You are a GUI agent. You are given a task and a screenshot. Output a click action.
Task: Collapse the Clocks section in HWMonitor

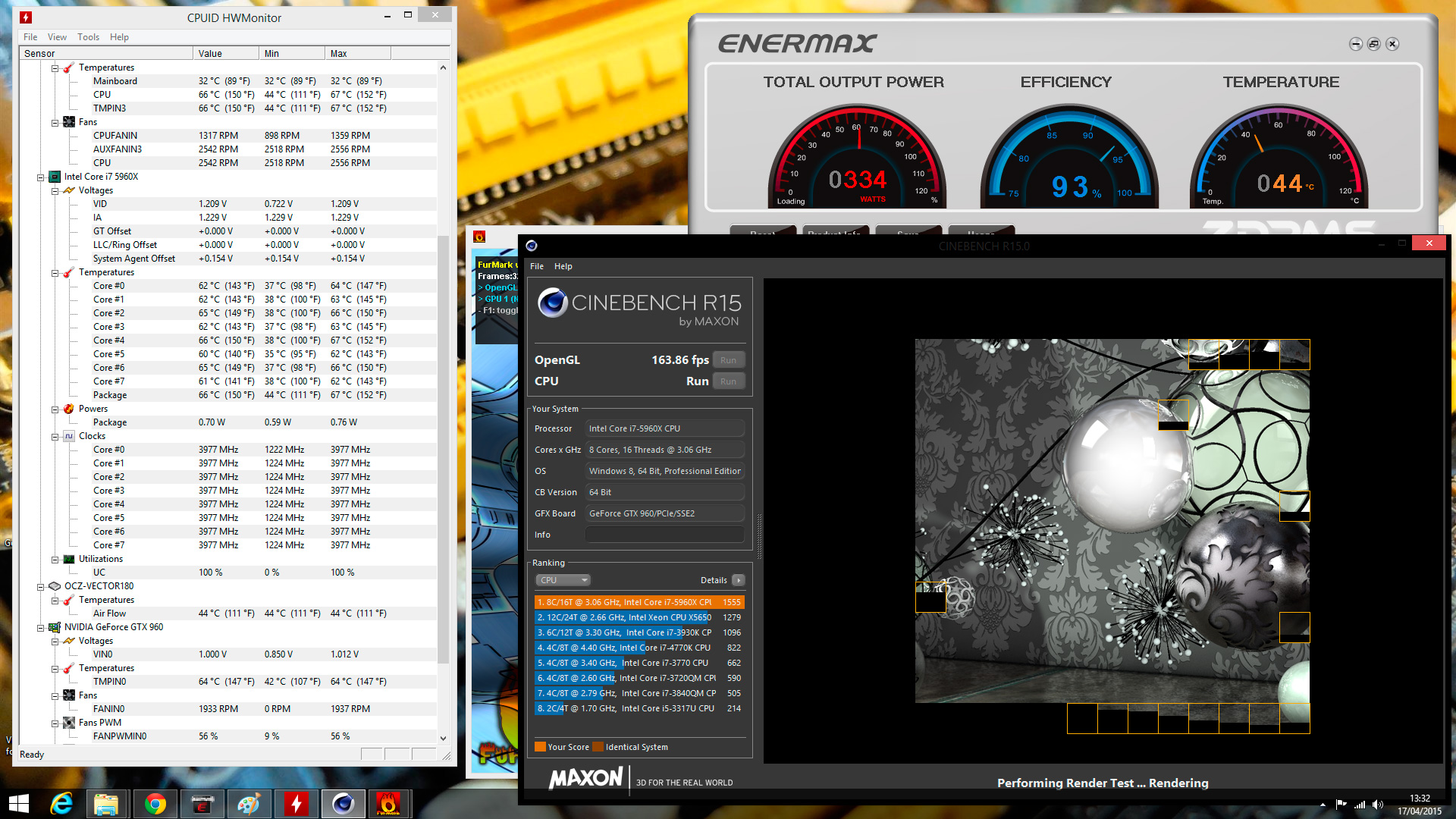point(55,437)
